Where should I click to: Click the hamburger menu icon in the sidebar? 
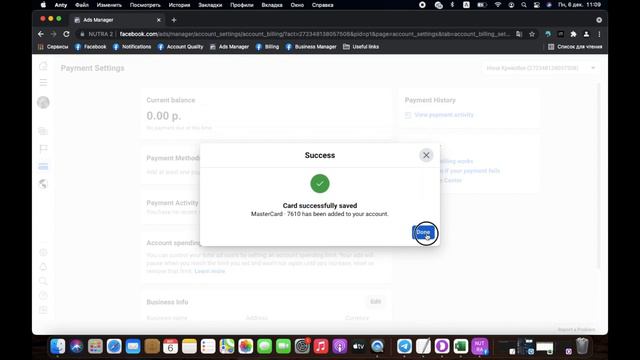[x=43, y=83]
